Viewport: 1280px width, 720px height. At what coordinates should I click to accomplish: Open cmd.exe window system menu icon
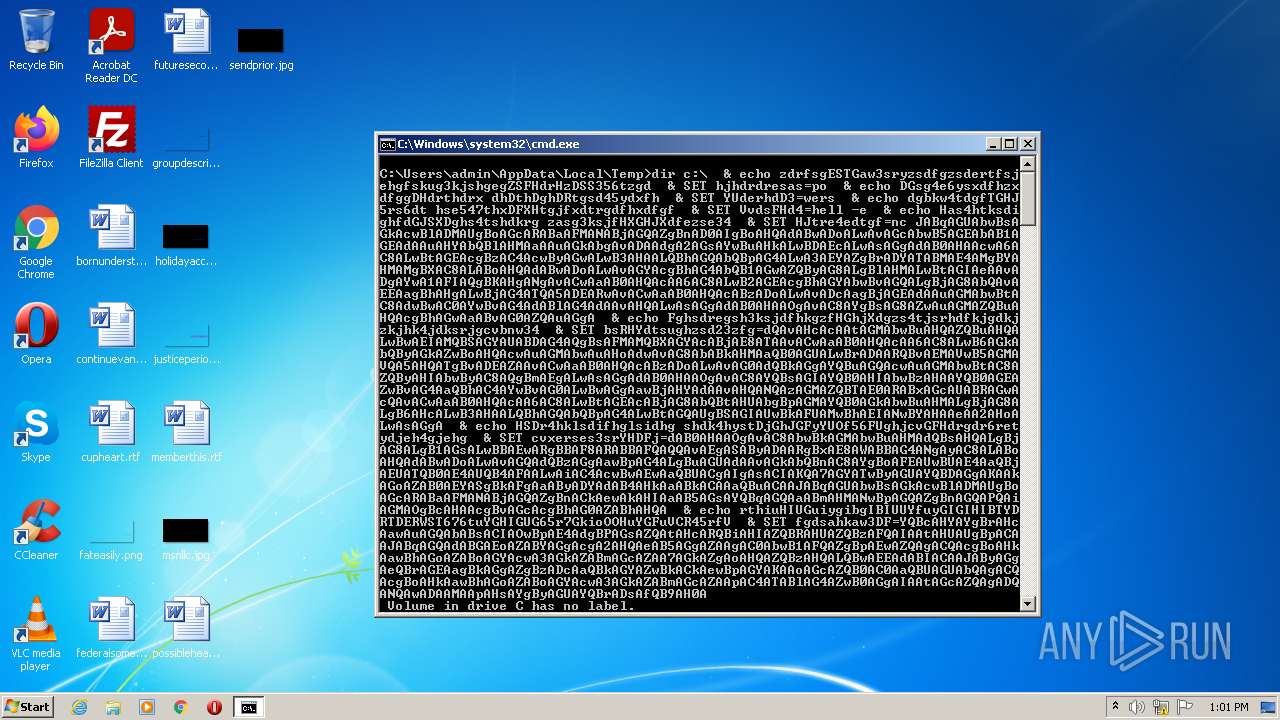click(387, 144)
